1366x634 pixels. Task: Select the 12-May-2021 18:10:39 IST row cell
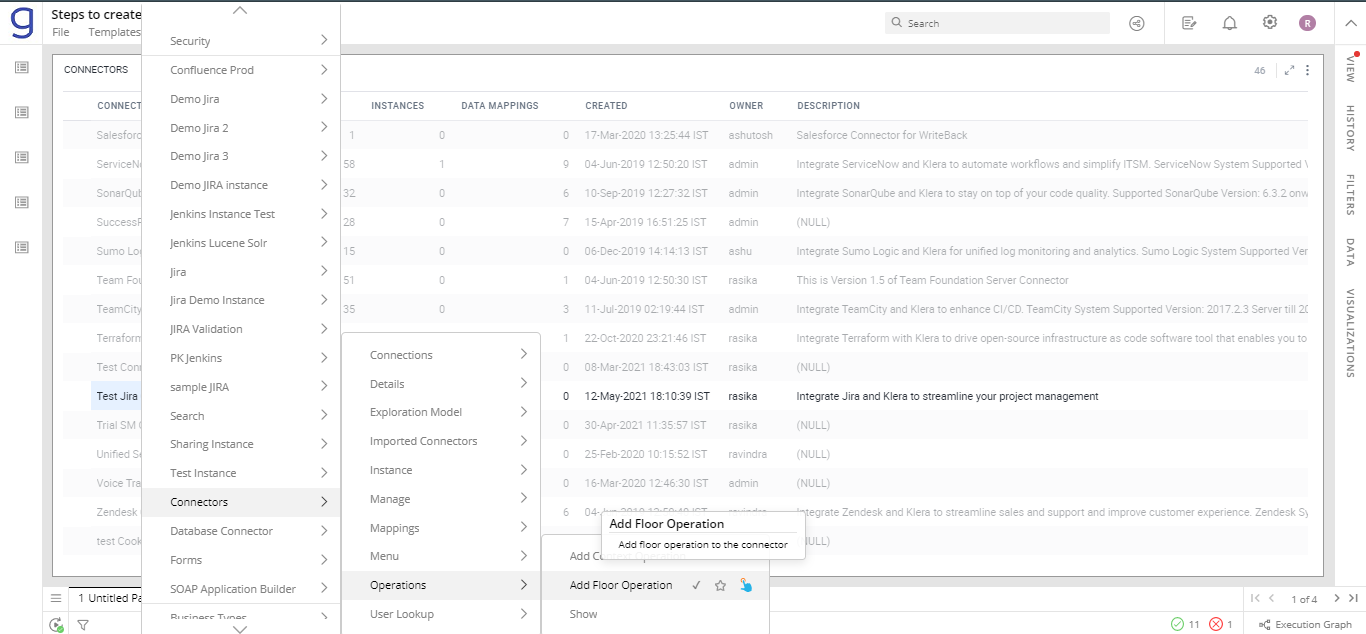coord(647,396)
